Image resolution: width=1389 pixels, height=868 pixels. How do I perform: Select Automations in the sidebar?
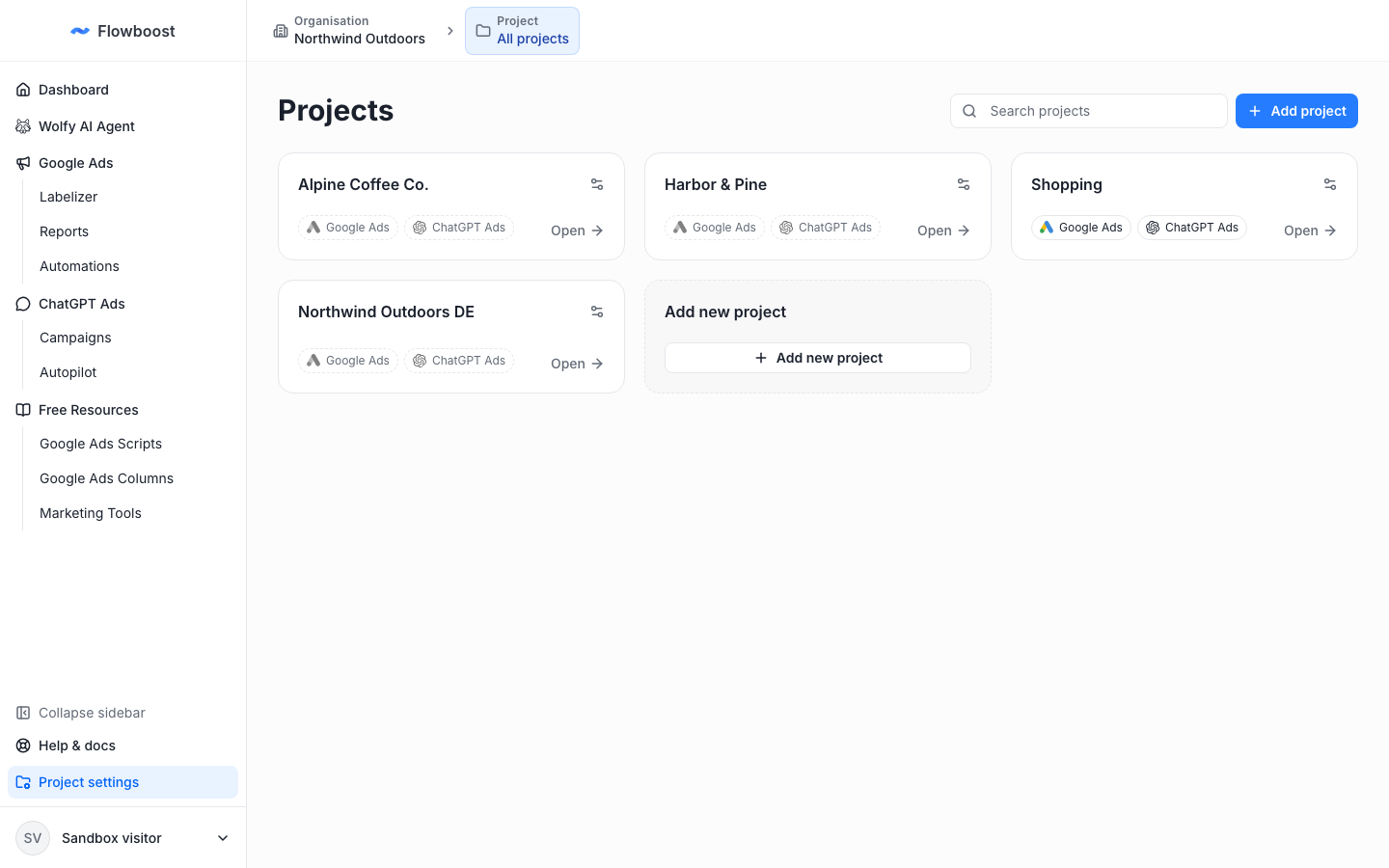79,266
